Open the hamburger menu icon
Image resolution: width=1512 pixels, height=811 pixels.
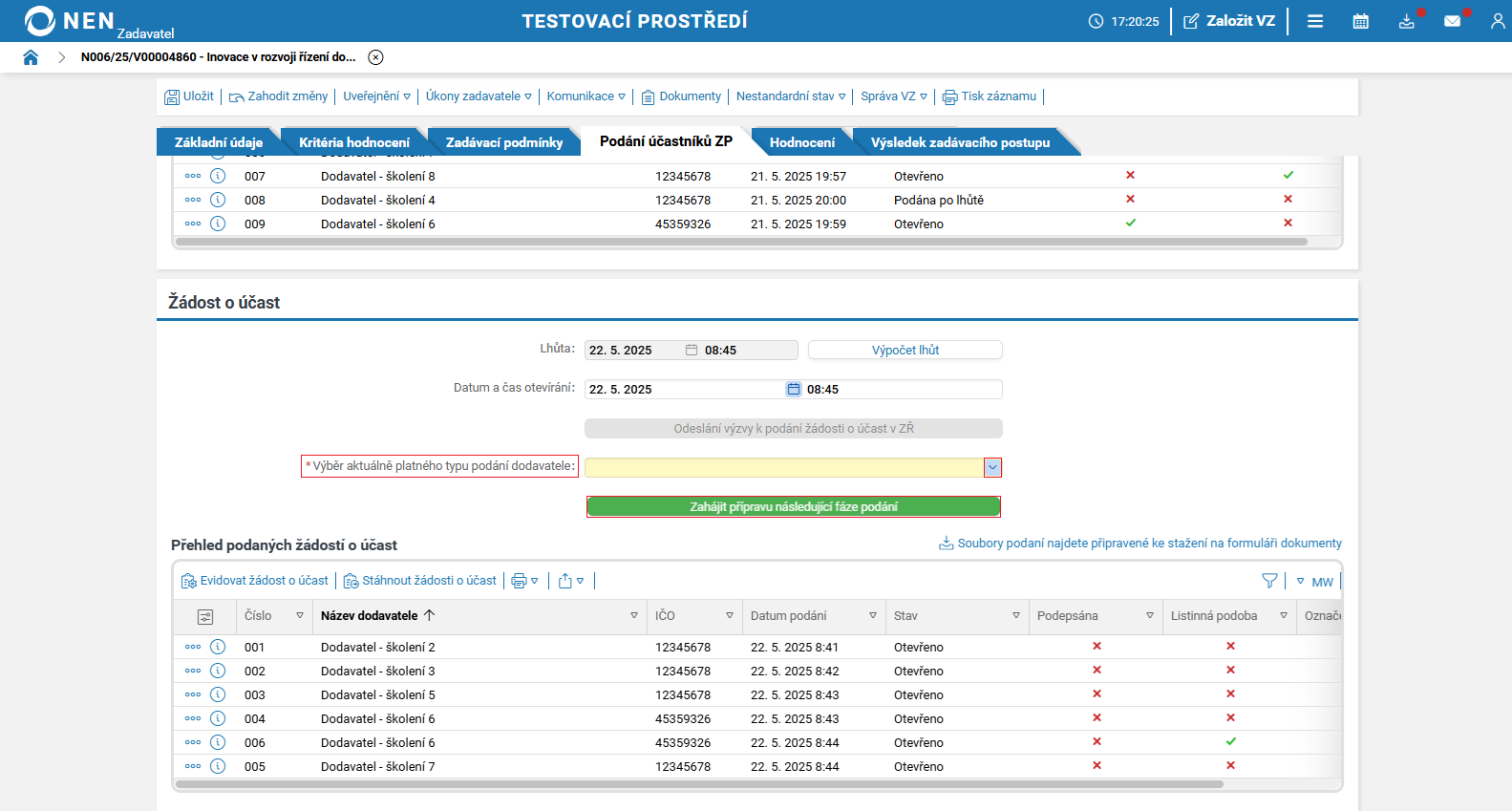(x=1315, y=21)
